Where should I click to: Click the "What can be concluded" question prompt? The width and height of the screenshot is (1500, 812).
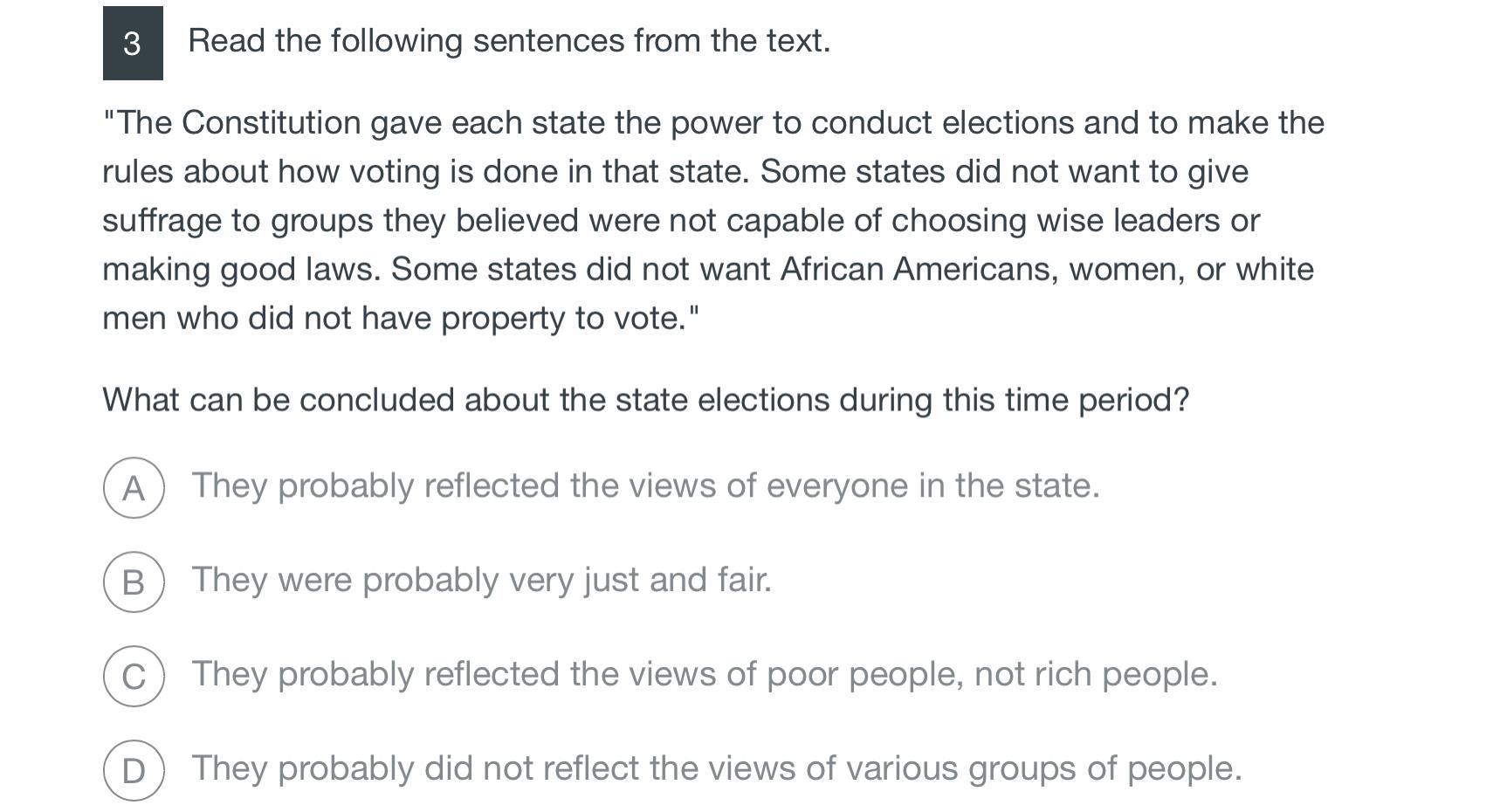click(645, 400)
